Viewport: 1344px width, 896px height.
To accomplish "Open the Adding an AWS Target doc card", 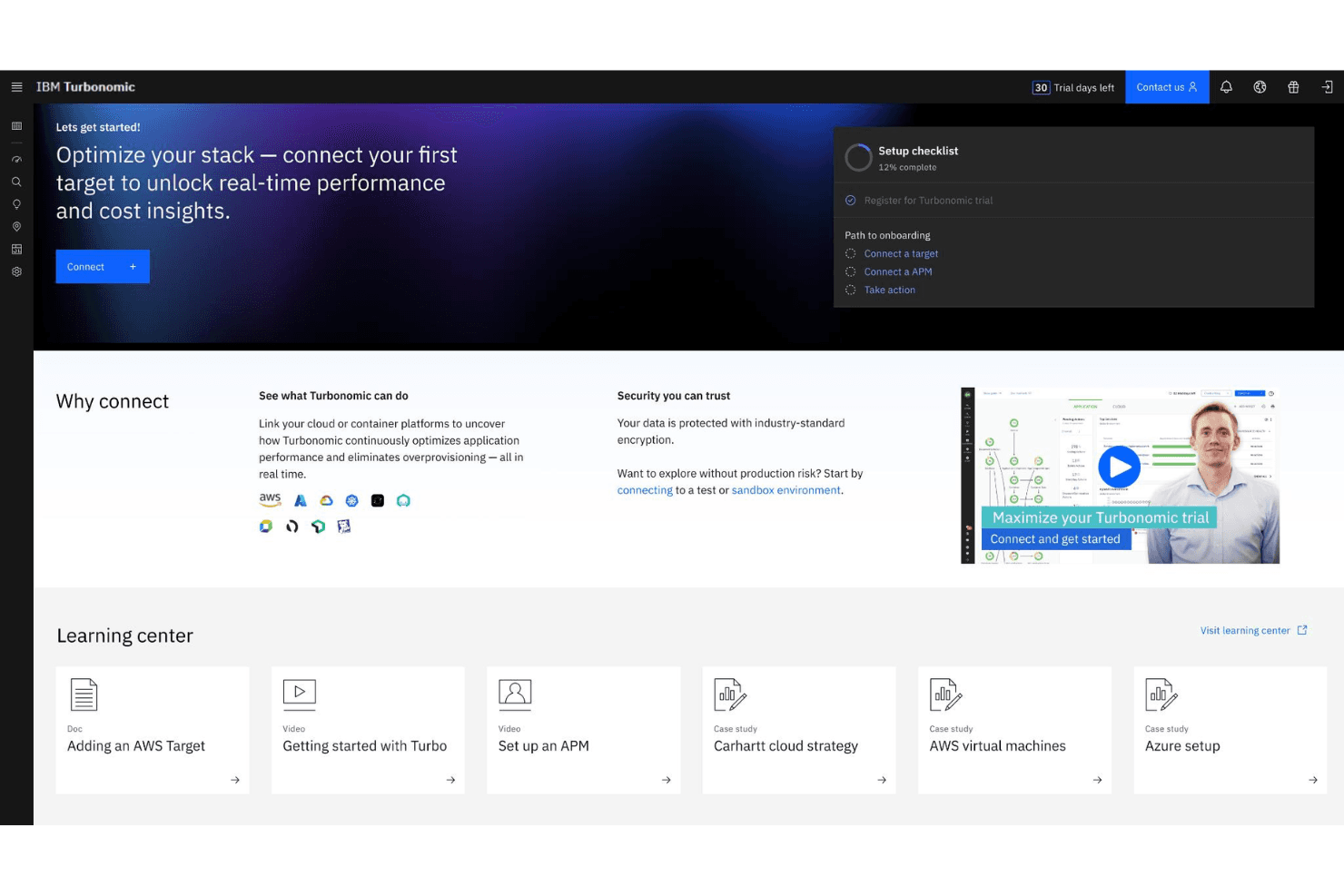I will (153, 730).
